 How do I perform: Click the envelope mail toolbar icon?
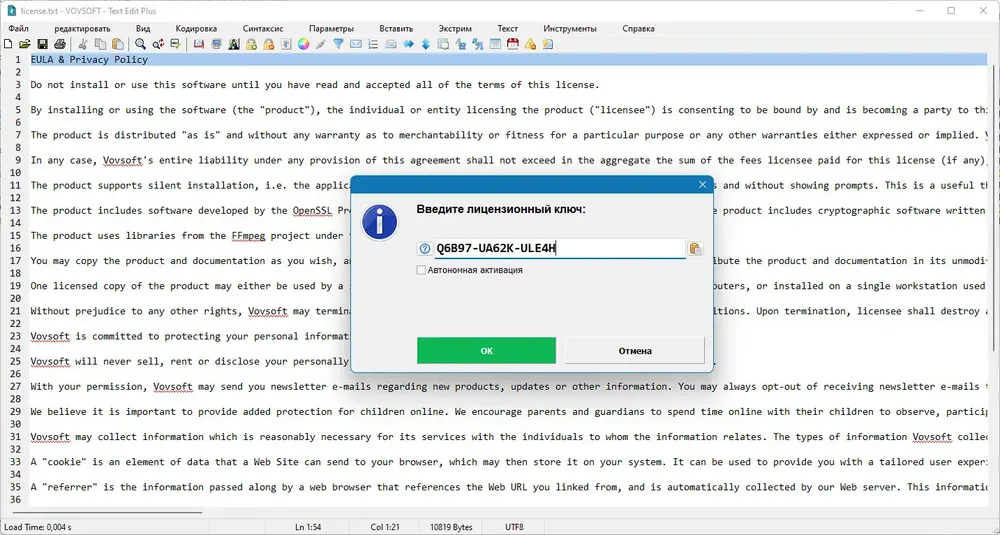pos(356,44)
